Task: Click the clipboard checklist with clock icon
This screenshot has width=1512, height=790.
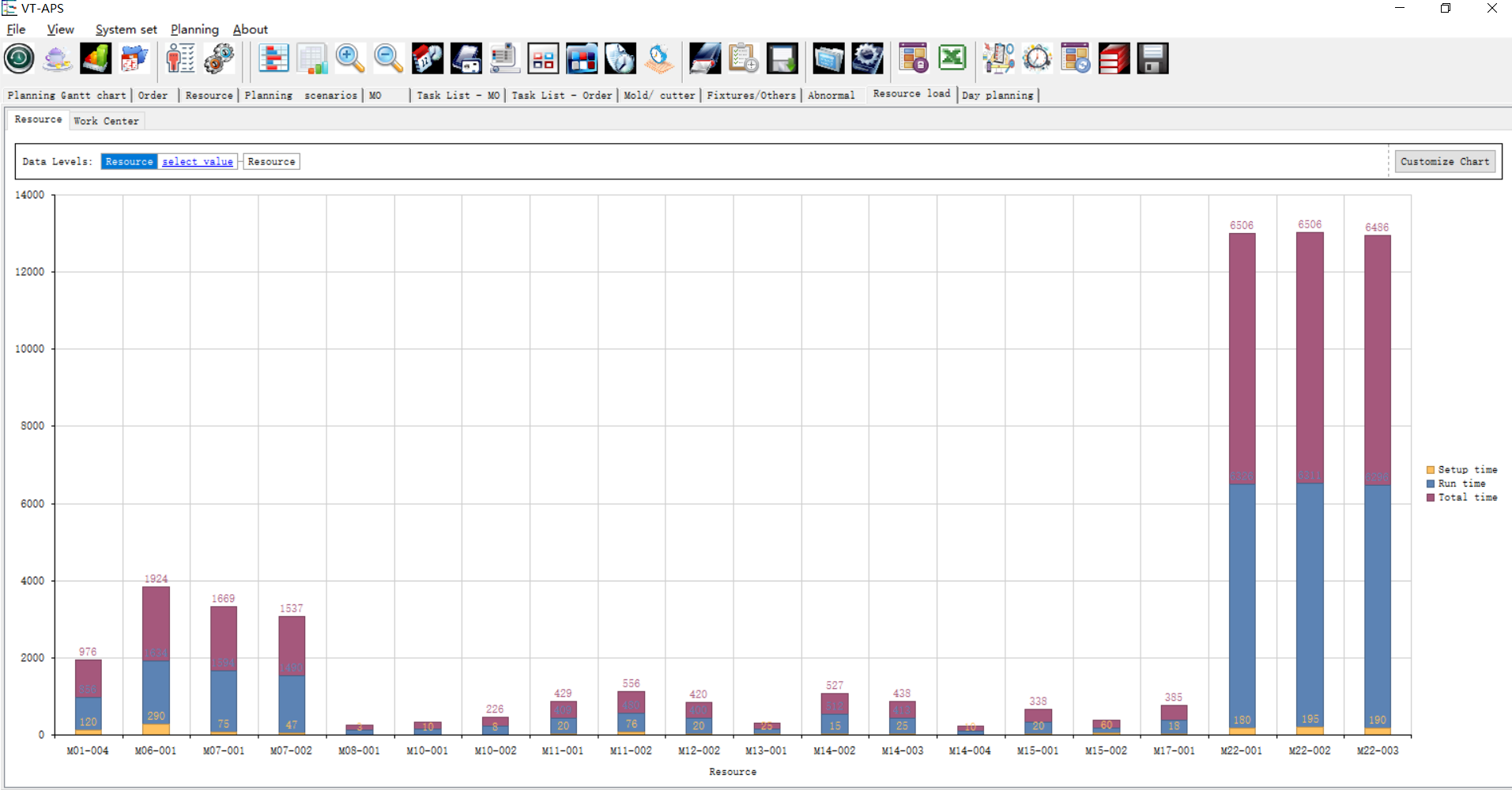Action: coord(743,58)
